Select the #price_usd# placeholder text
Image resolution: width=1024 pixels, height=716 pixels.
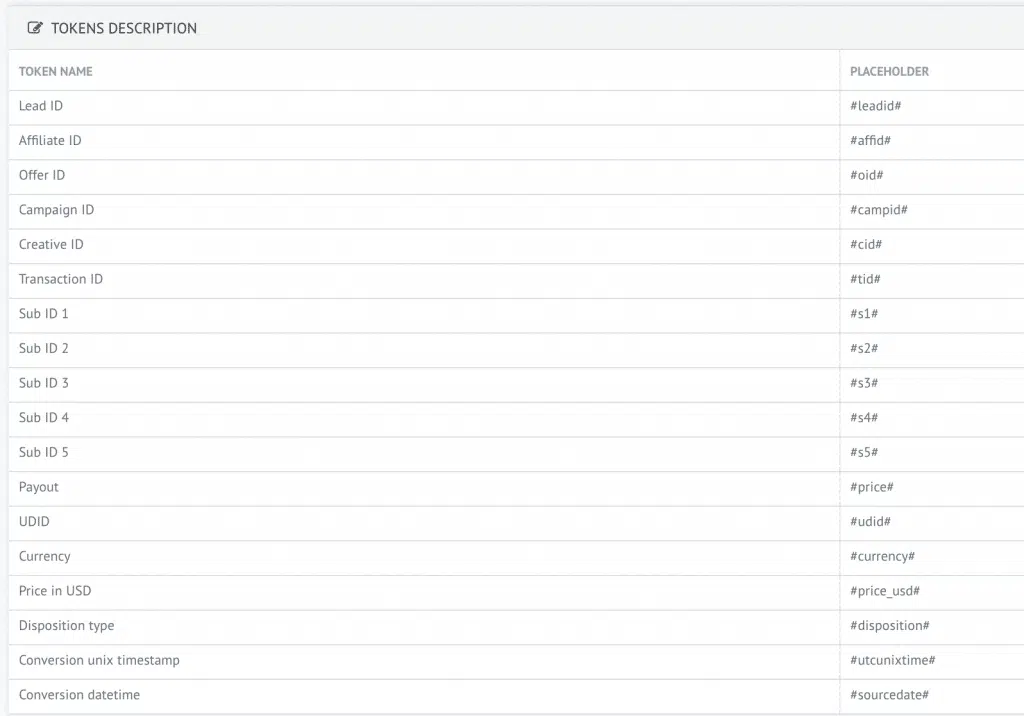[x=885, y=591]
